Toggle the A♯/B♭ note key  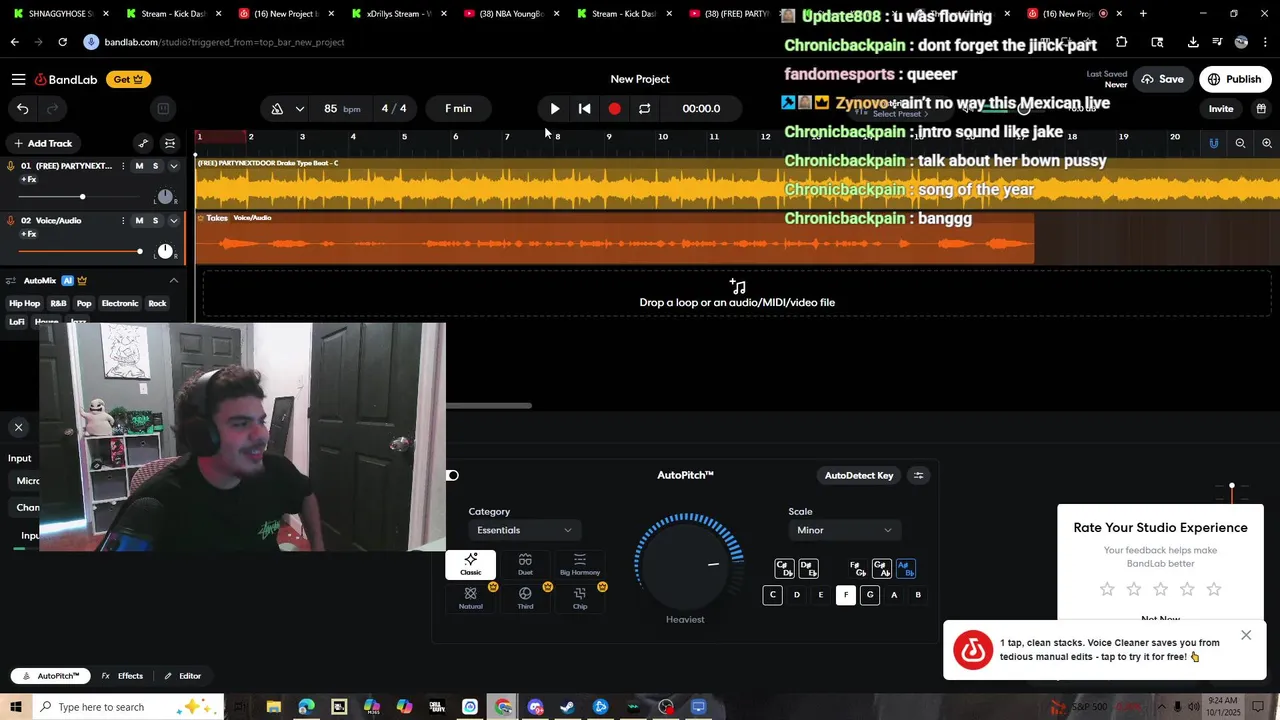[905, 569]
